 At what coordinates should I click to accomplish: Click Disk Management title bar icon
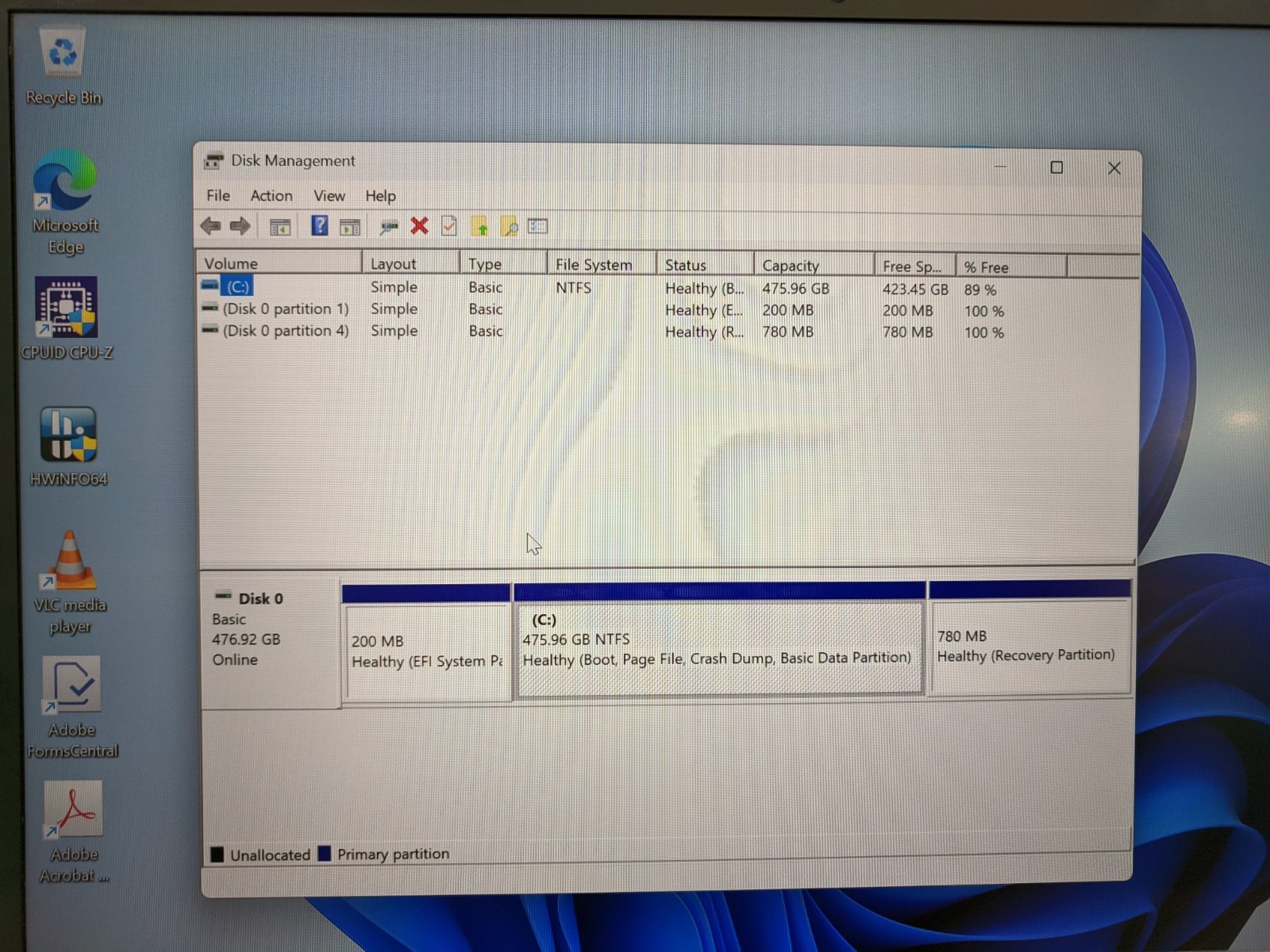pos(213,161)
